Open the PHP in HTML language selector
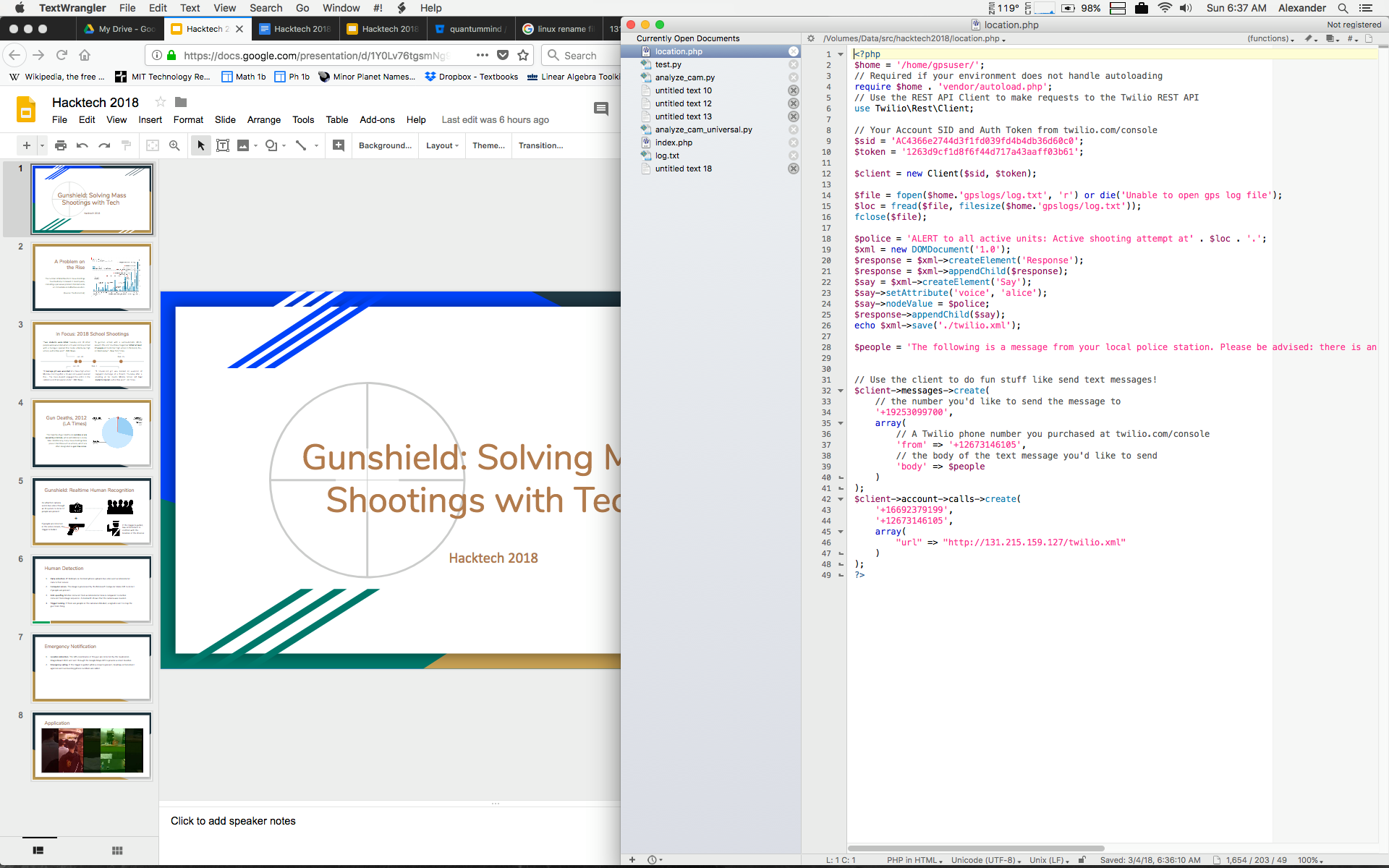The image size is (1389, 868). click(x=914, y=860)
